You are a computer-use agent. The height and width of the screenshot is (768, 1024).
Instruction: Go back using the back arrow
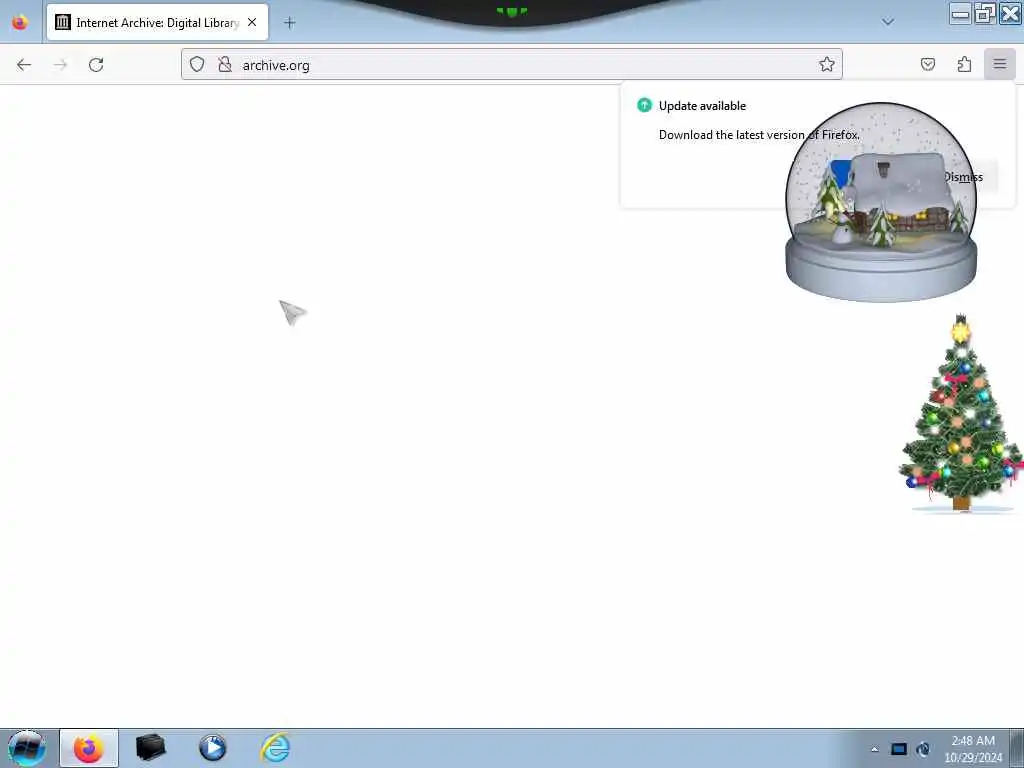(x=24, y=65)
